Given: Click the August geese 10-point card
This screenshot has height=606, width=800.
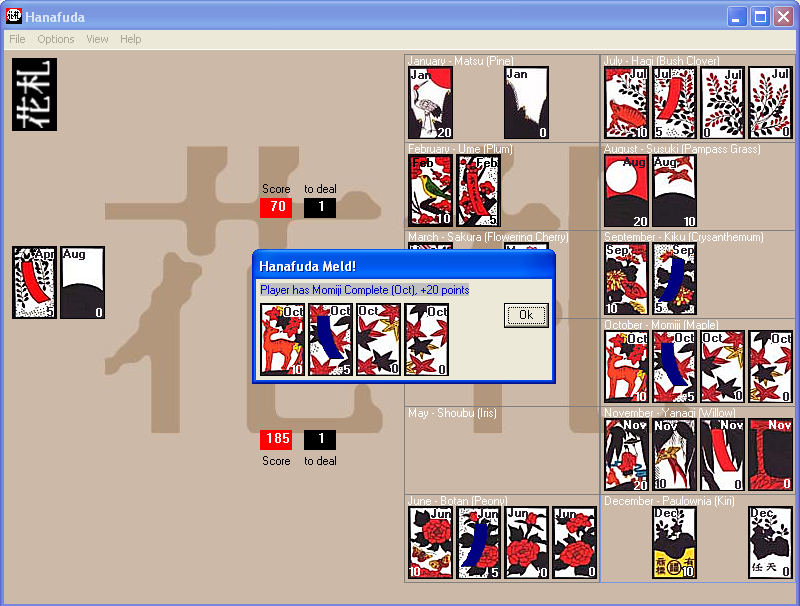Looking at the screenshot, I should [x=674, y=191].
